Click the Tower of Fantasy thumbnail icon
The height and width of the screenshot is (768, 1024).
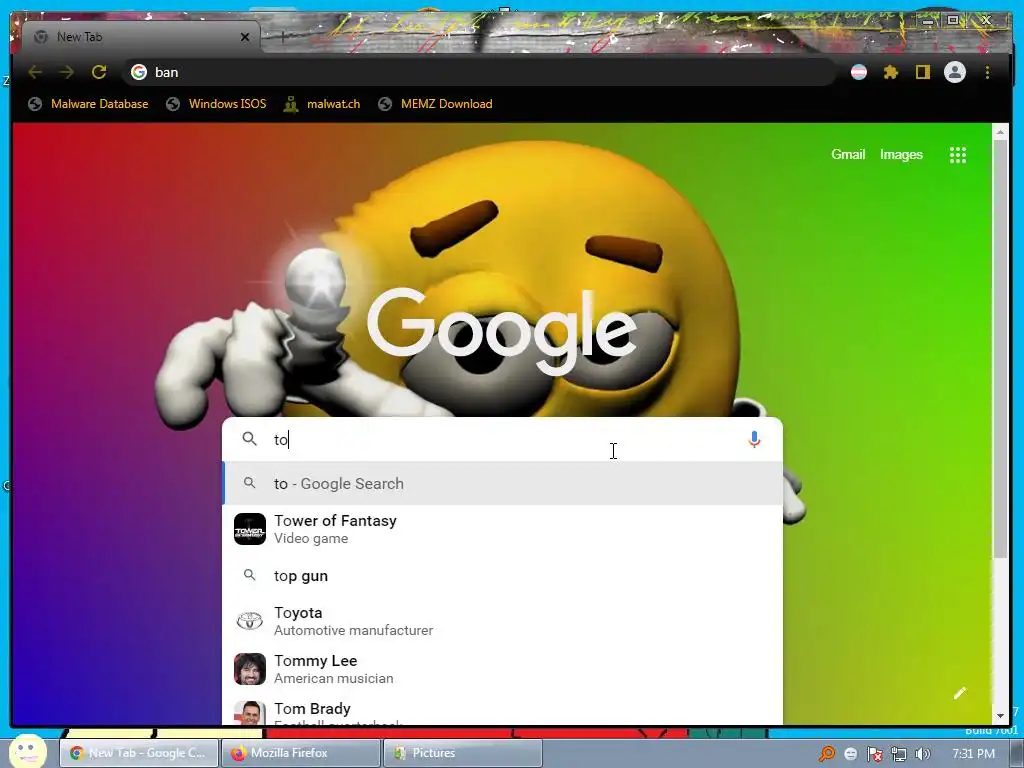tap(249, 529)
